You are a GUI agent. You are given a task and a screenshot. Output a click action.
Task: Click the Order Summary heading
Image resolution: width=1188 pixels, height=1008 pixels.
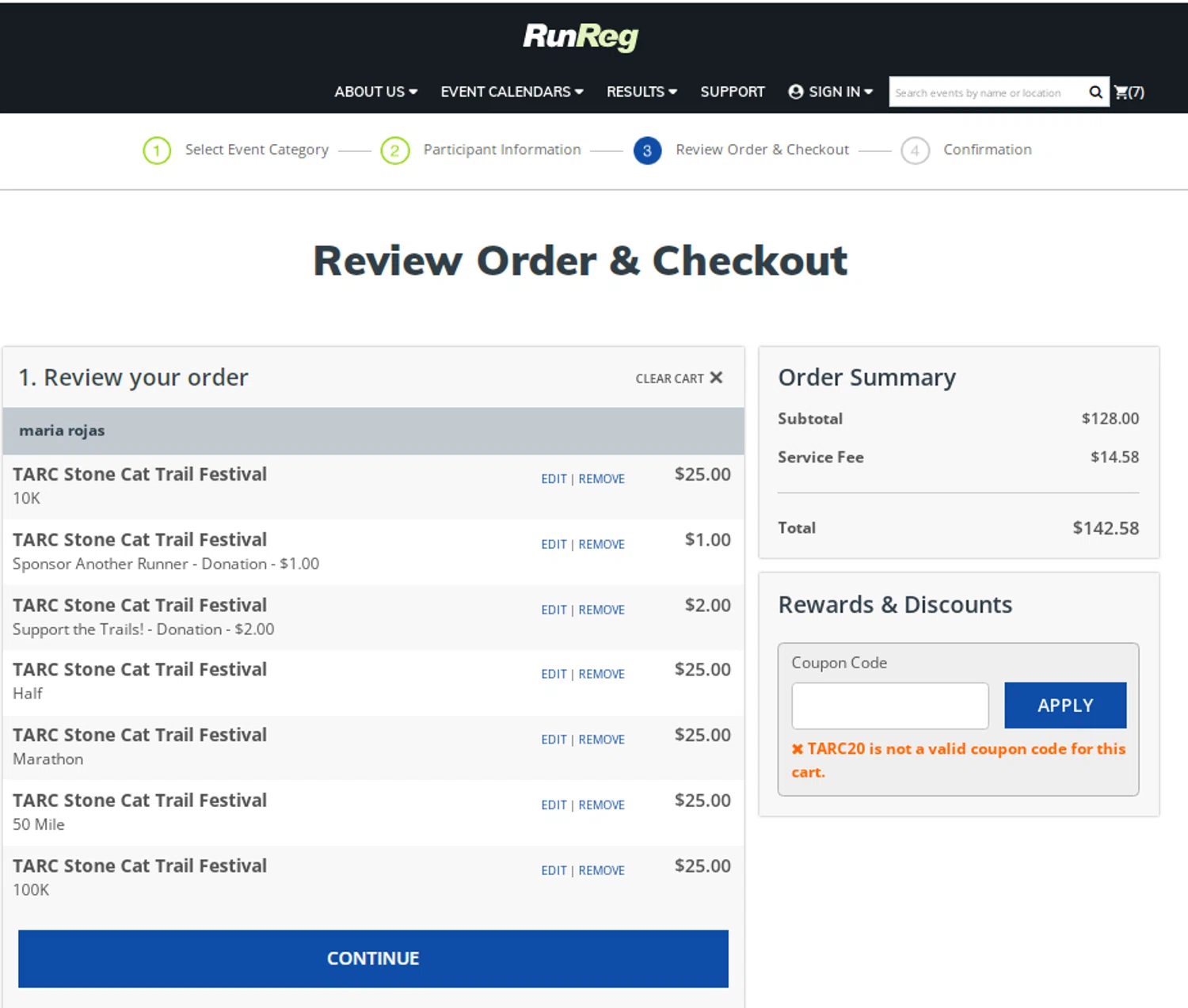[866, 378]
